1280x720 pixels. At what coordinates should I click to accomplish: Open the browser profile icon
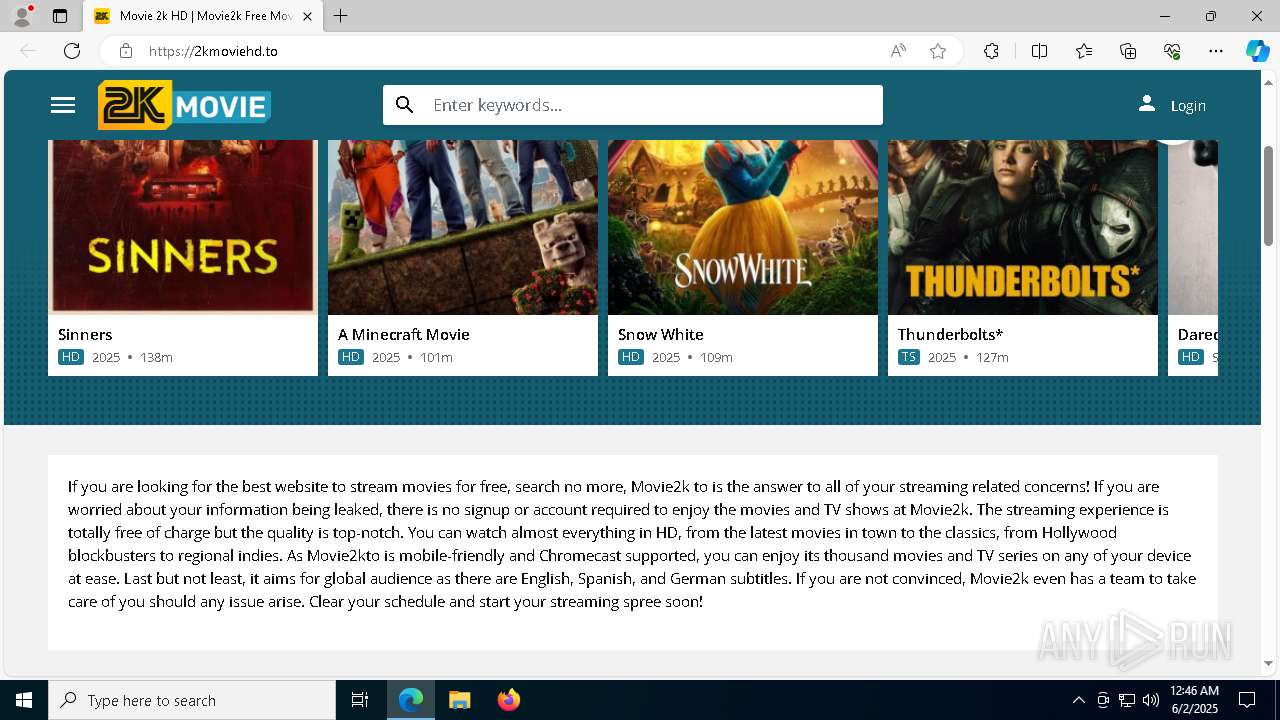[x=22, y=16]
